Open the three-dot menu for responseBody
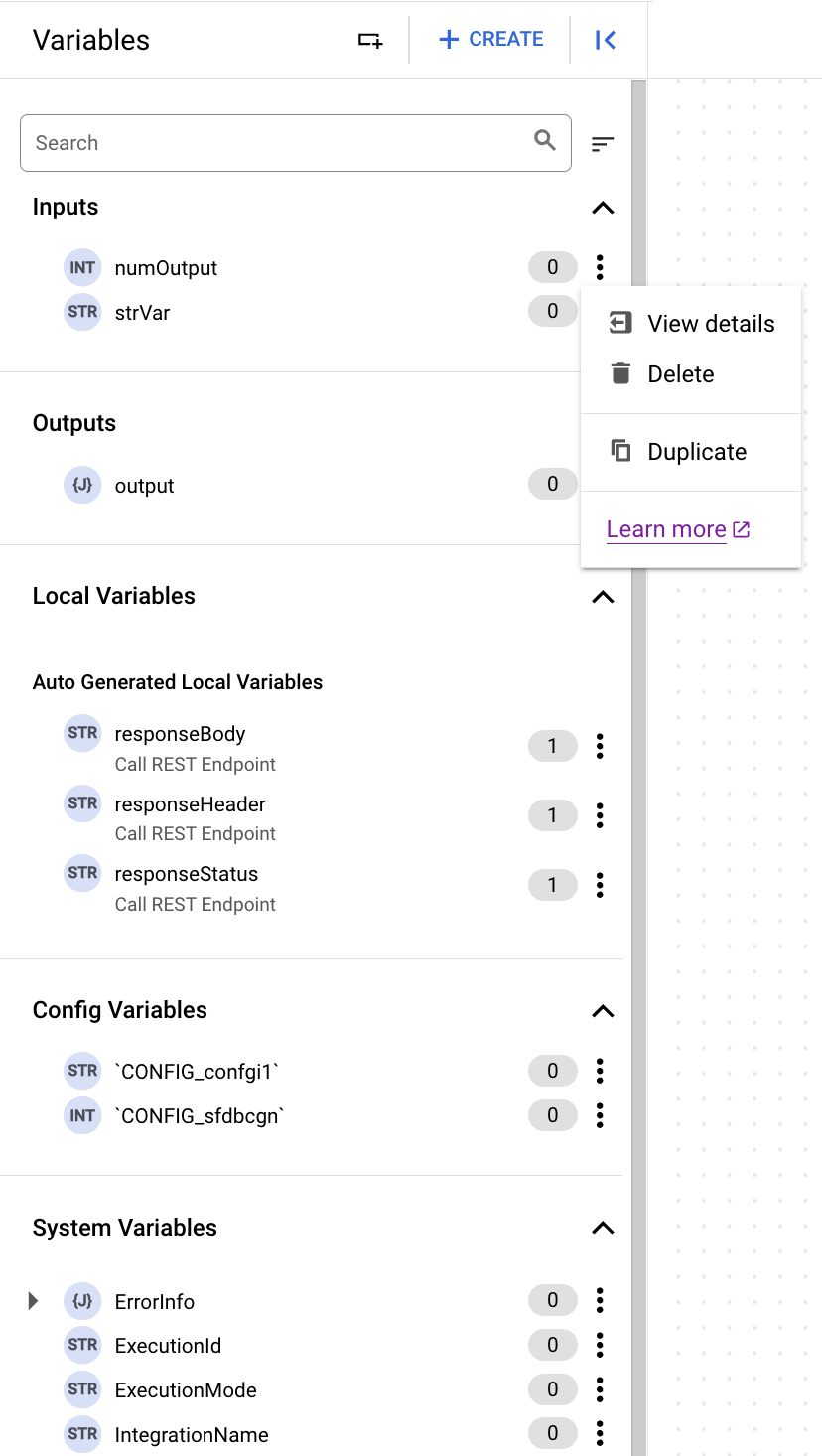The width and height of the screenshot is (822, 1456). tap(600, 746)
